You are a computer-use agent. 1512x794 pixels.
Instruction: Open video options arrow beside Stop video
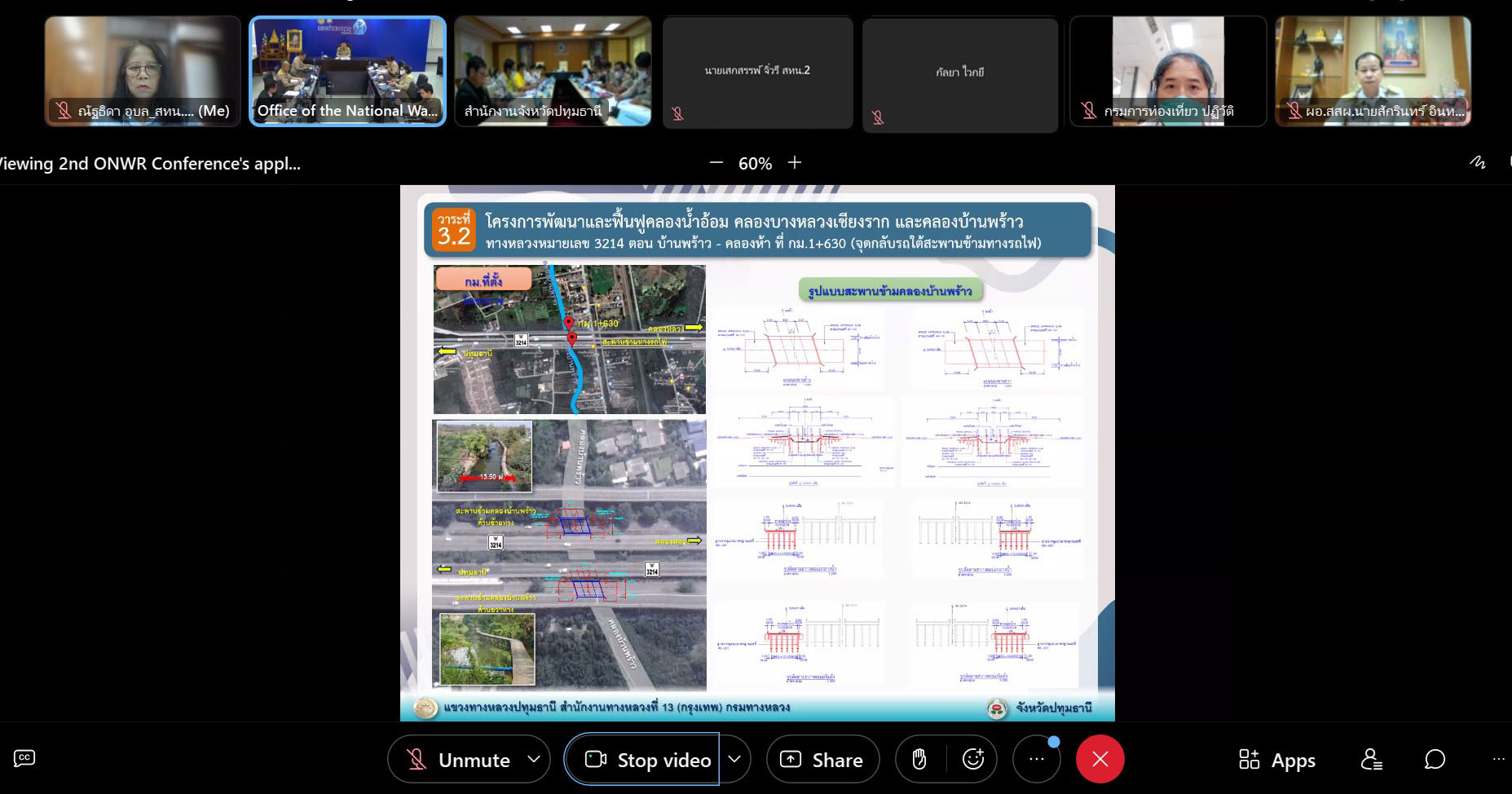point(734,760)
